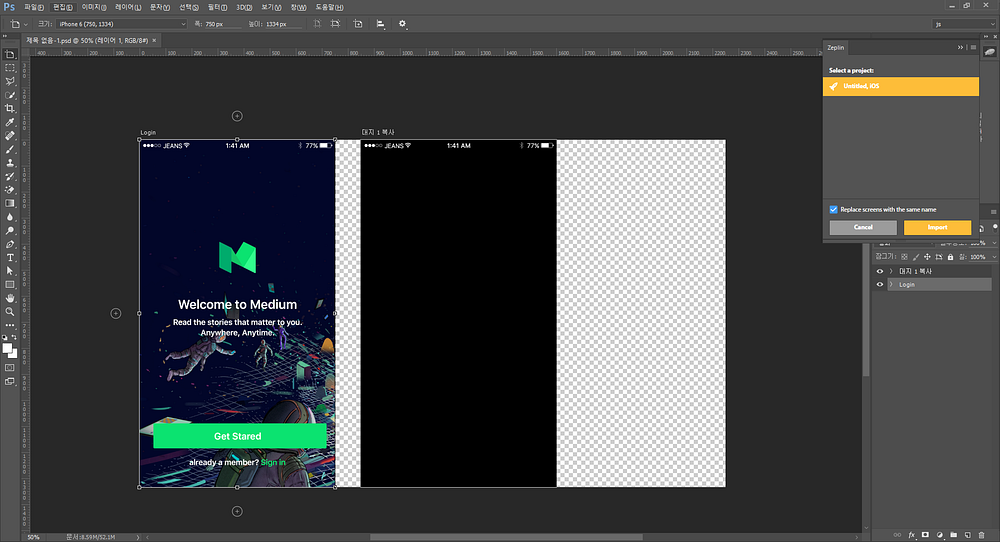Set the artboard to landscape orientation
1000x542 pixels.
coord(335,24)
